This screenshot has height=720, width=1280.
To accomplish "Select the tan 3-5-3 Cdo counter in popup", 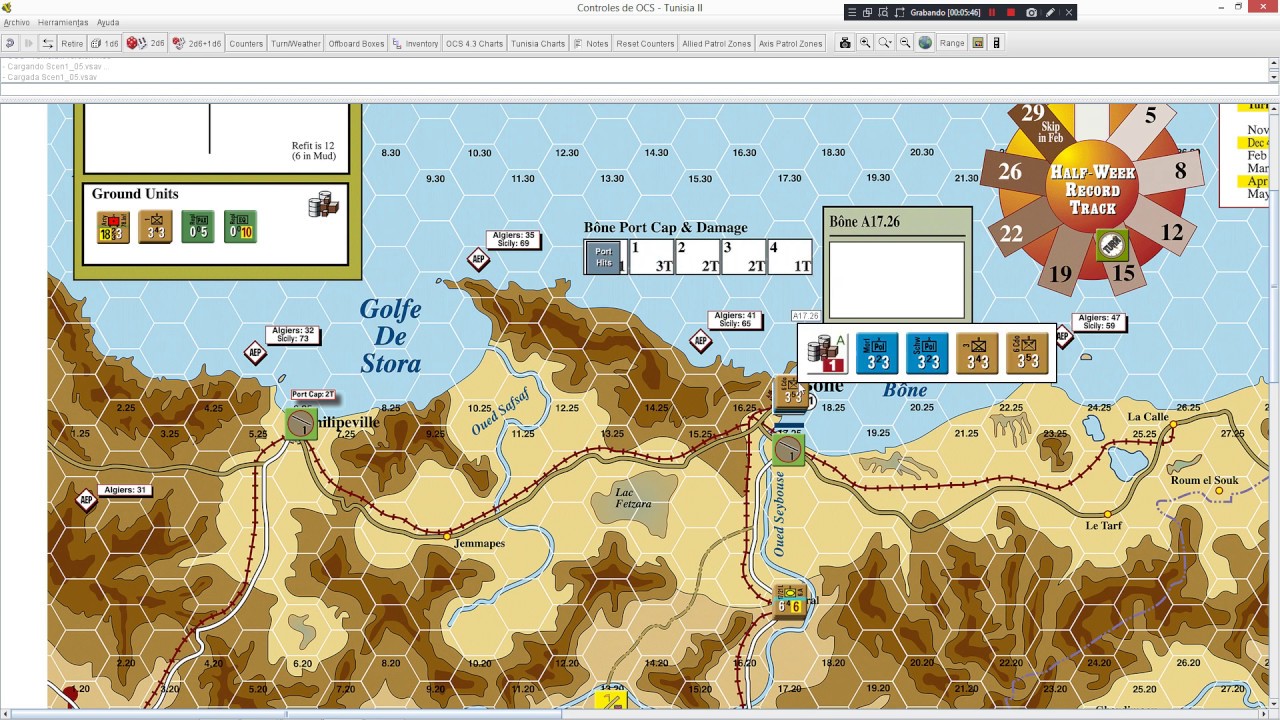I will pyautogui.click(x=1027, y=353).
